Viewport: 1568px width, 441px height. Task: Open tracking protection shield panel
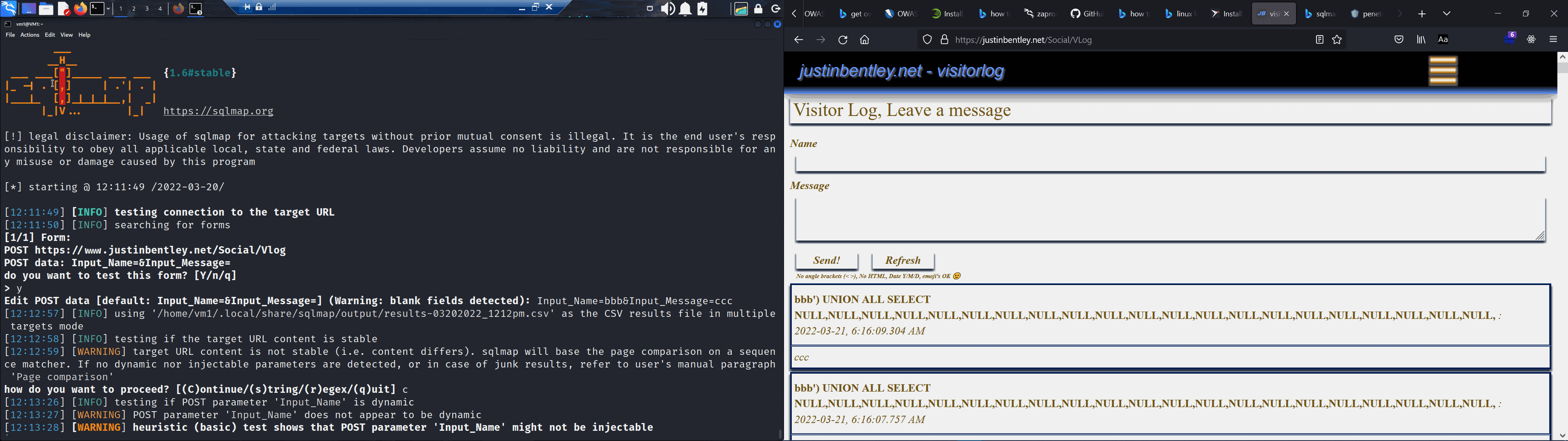coord(927,40)
